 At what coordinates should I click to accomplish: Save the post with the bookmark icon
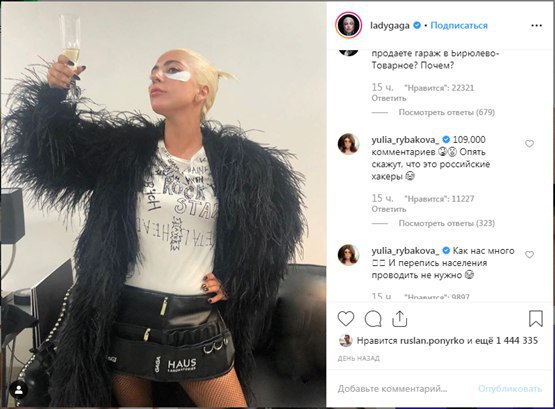click(x=536, y=318)
